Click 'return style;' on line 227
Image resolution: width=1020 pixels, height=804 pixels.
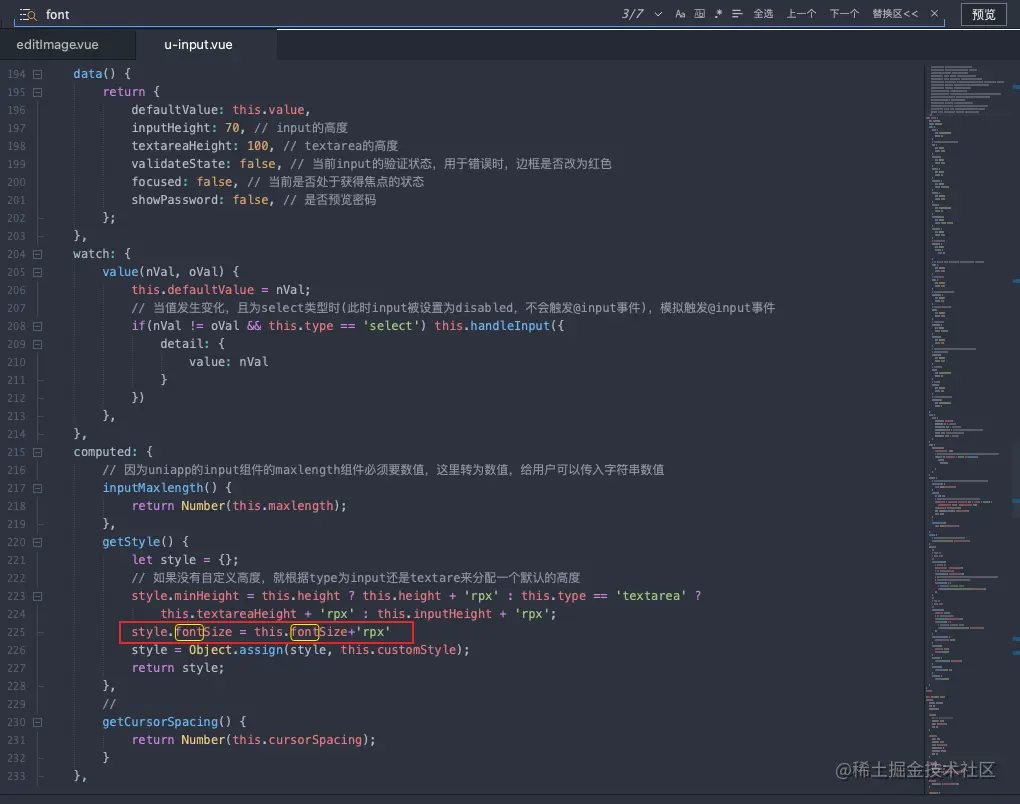pyautogui.click(x=178, y=668)
